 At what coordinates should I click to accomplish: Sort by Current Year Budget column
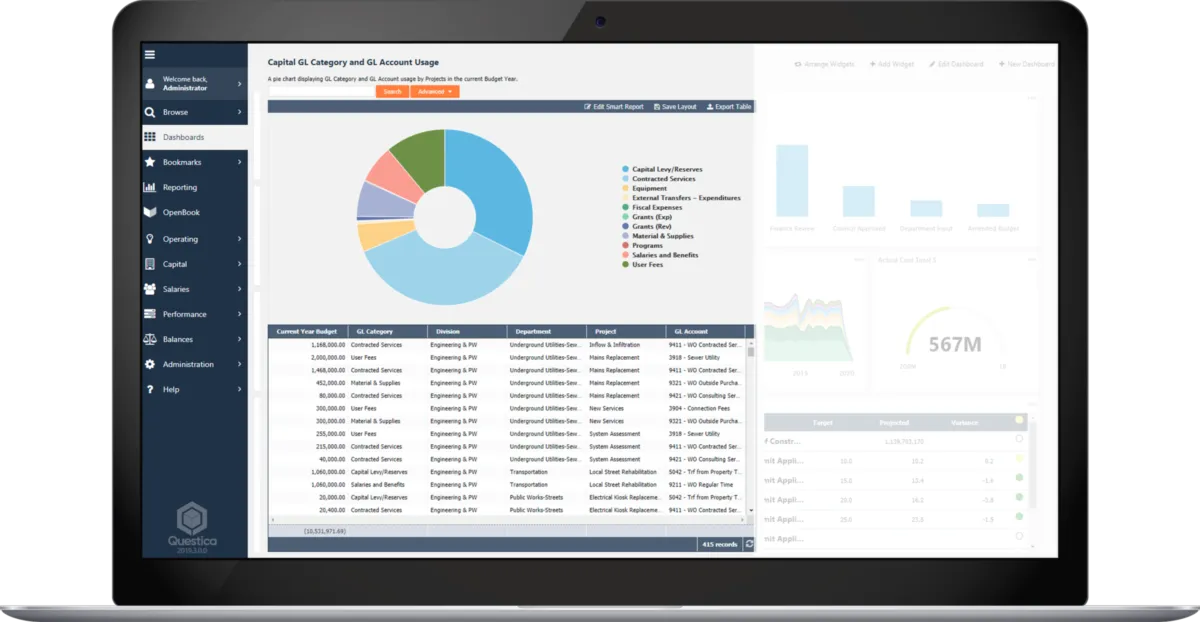(x=307, y=331)
